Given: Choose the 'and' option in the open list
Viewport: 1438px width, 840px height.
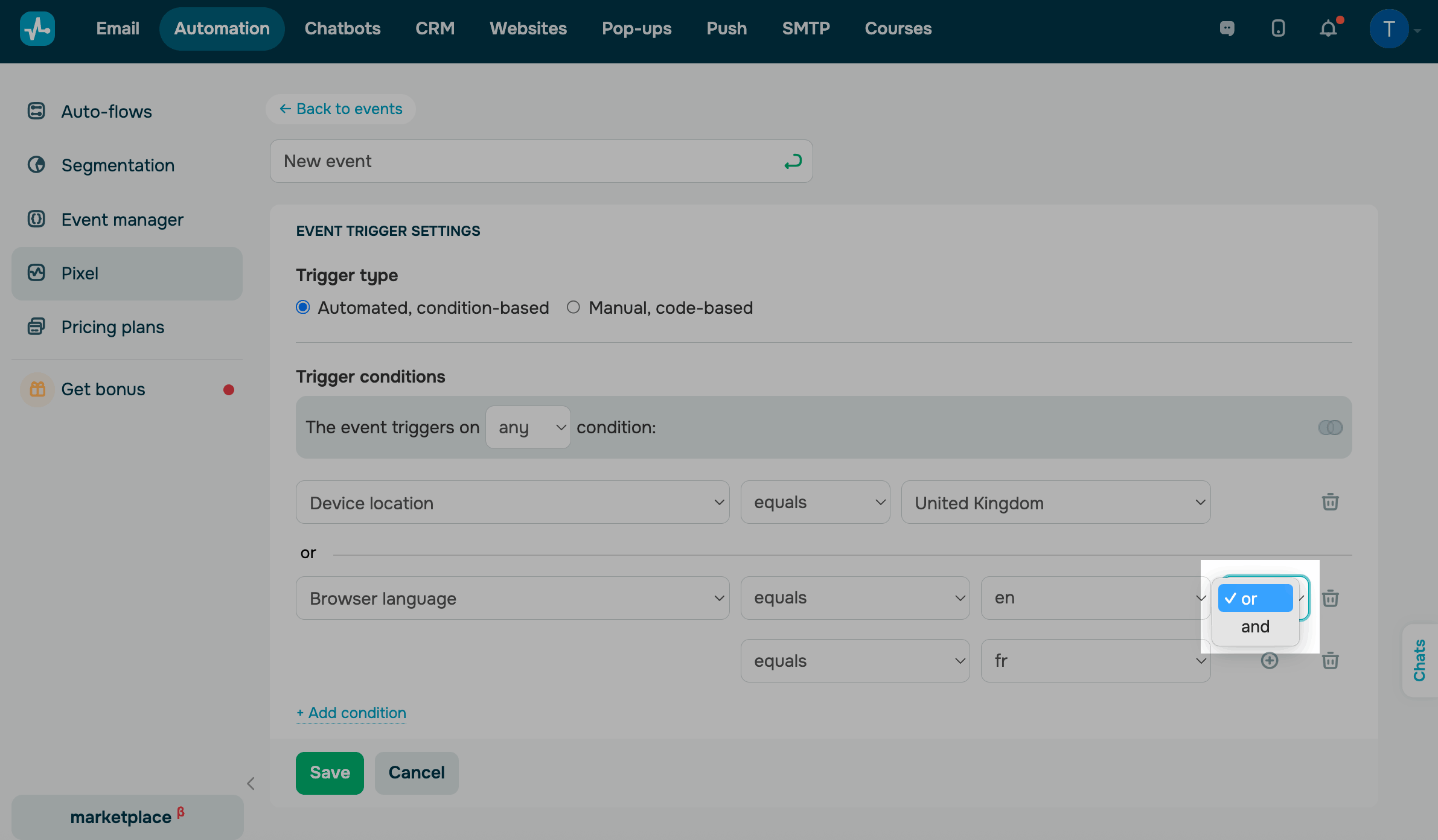Looking at the screenshot, I should (1255, 626).
